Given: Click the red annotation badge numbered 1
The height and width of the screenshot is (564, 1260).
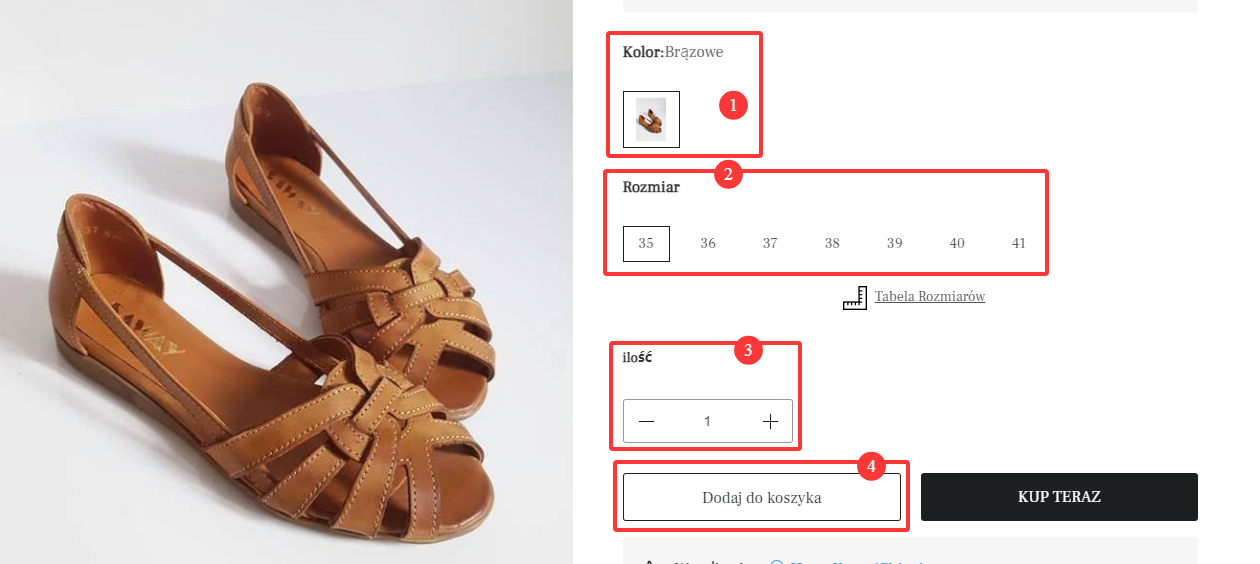Looking at the screenshot, I should pos(734,105).
